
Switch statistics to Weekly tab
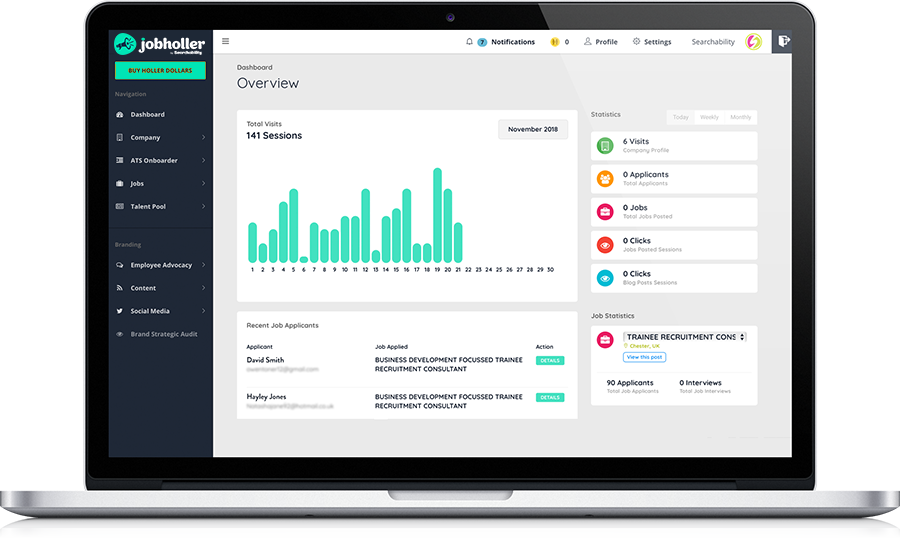click(x=709, y=117)
